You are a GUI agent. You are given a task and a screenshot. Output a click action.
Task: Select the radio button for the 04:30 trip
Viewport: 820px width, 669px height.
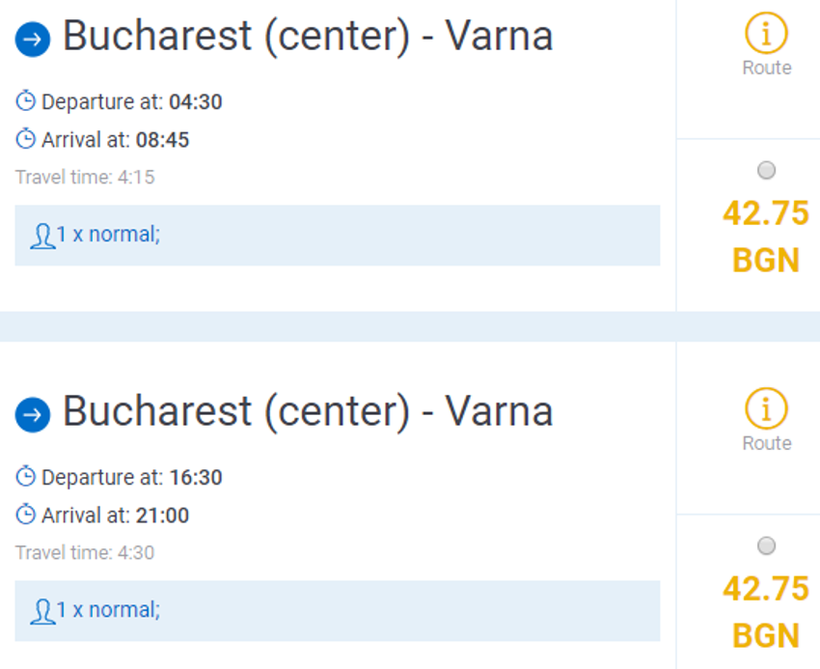coord(767,171)
